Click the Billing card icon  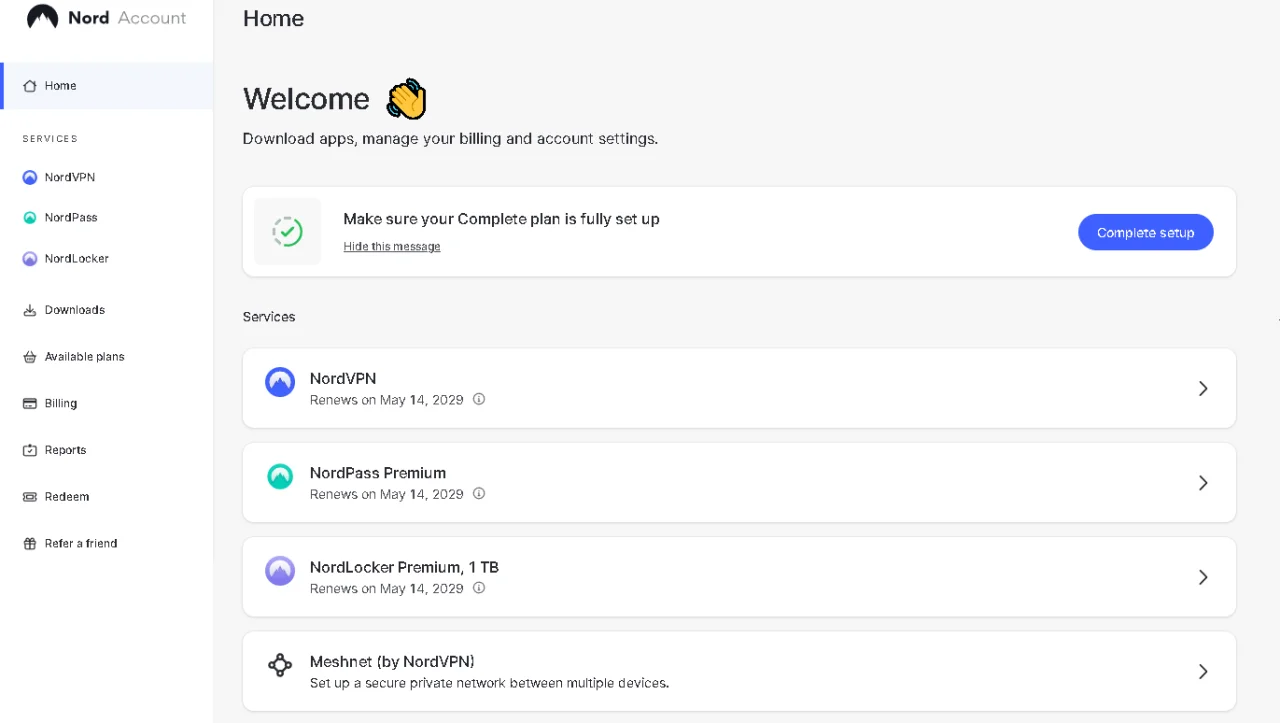pos(30,404)
